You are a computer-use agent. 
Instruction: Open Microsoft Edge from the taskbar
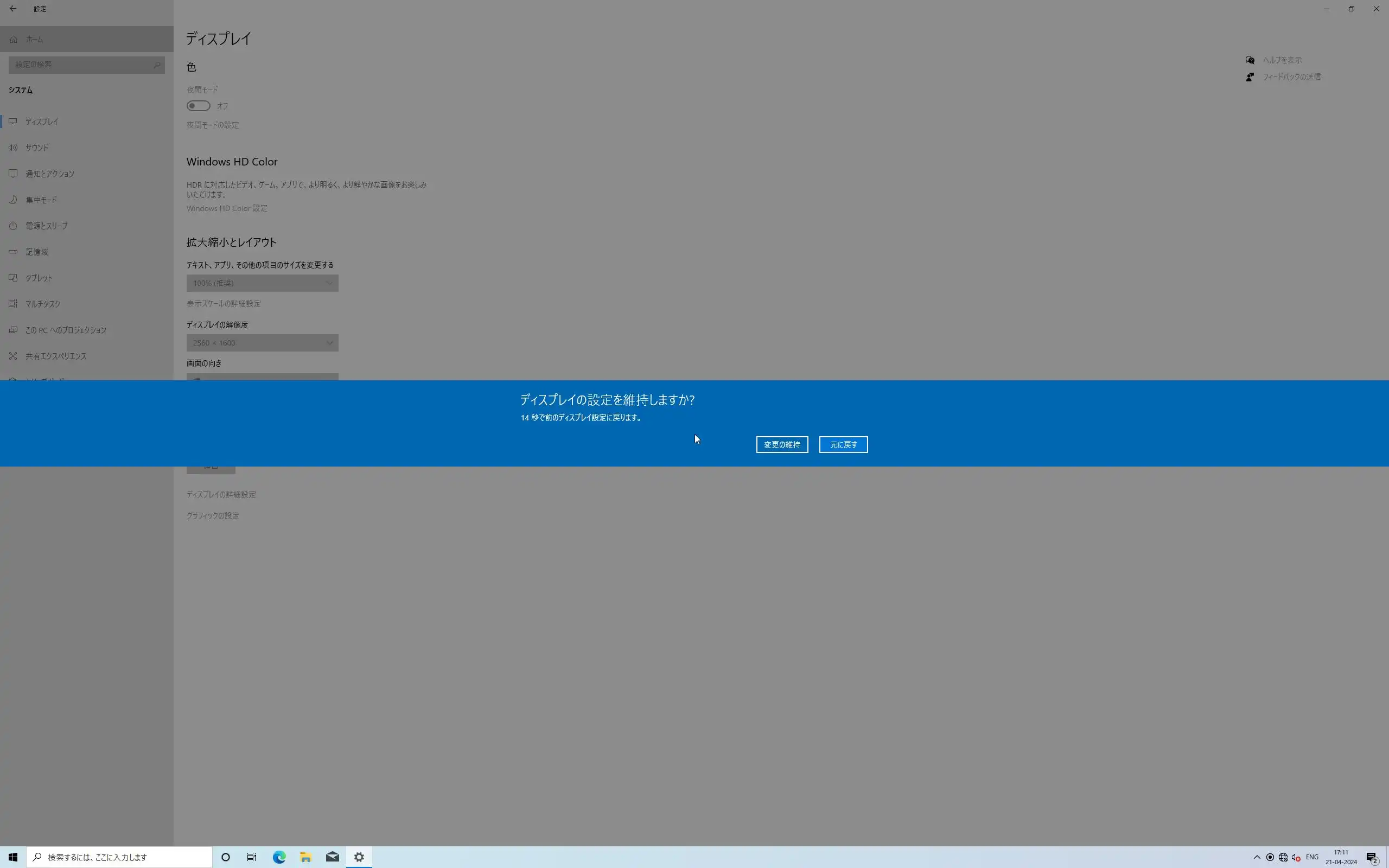[x=279, y=857]
